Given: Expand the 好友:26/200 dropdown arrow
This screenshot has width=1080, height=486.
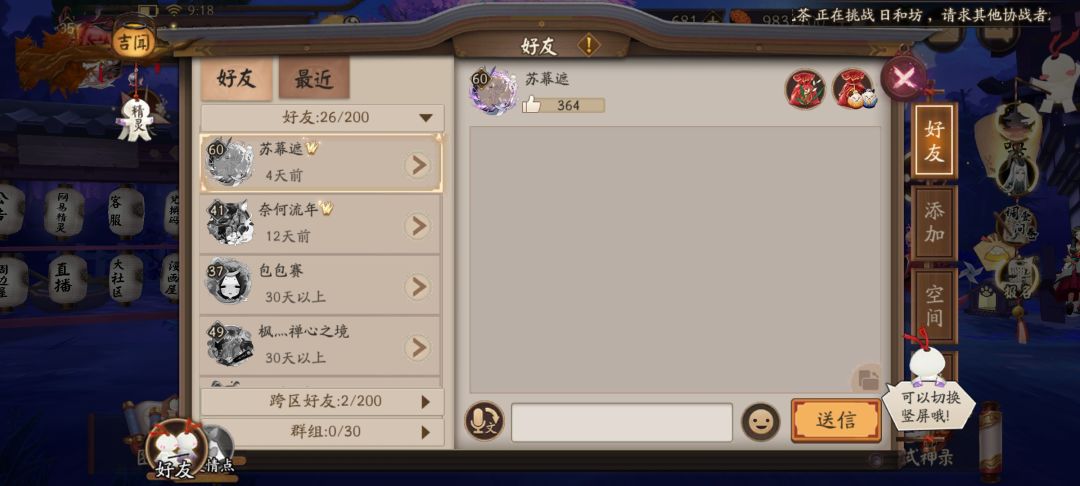Looking at the screenshot, I should (x=426, y=118).
